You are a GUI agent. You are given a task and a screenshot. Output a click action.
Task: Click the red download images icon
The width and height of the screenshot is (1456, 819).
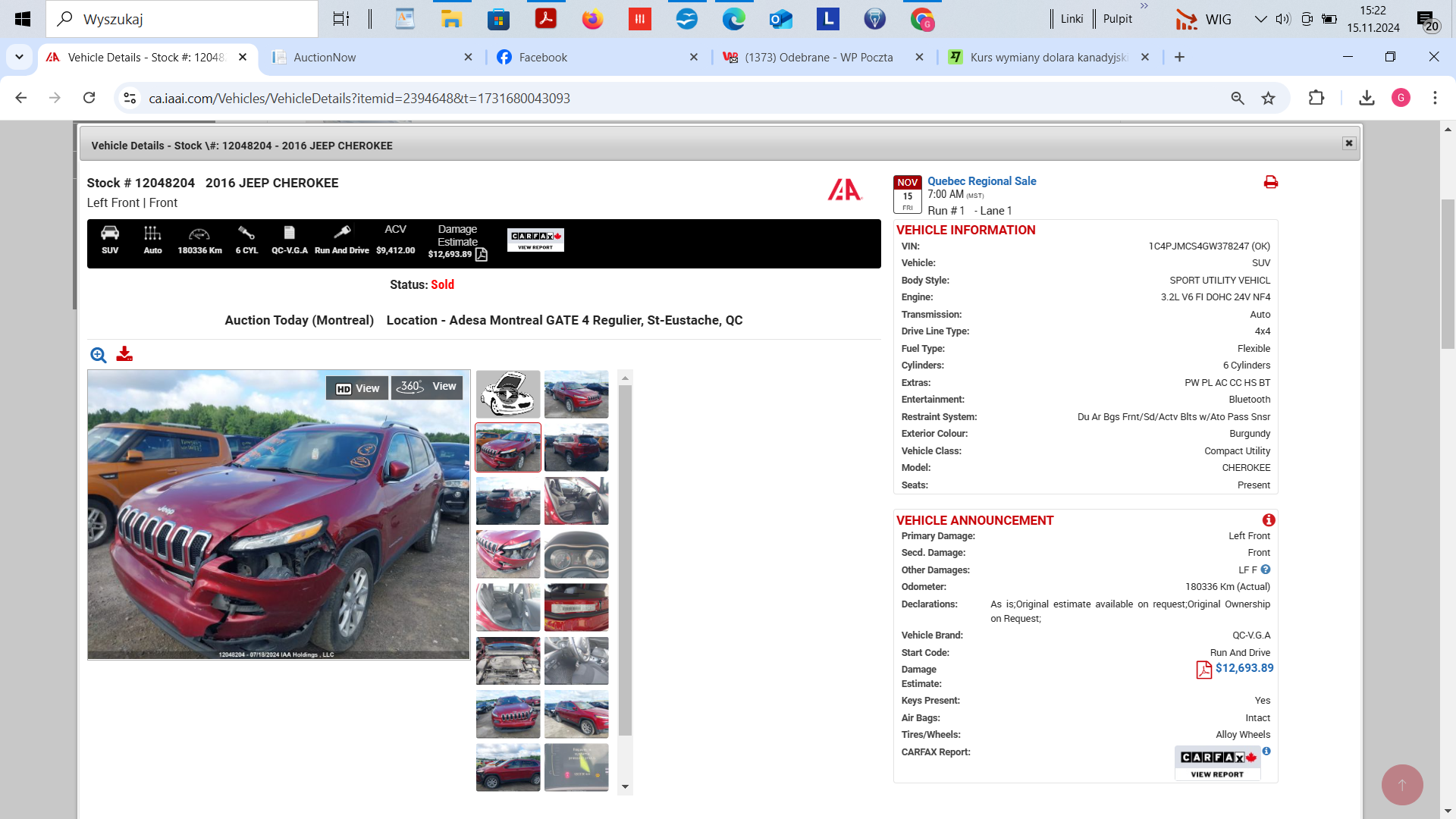(124, 354)
